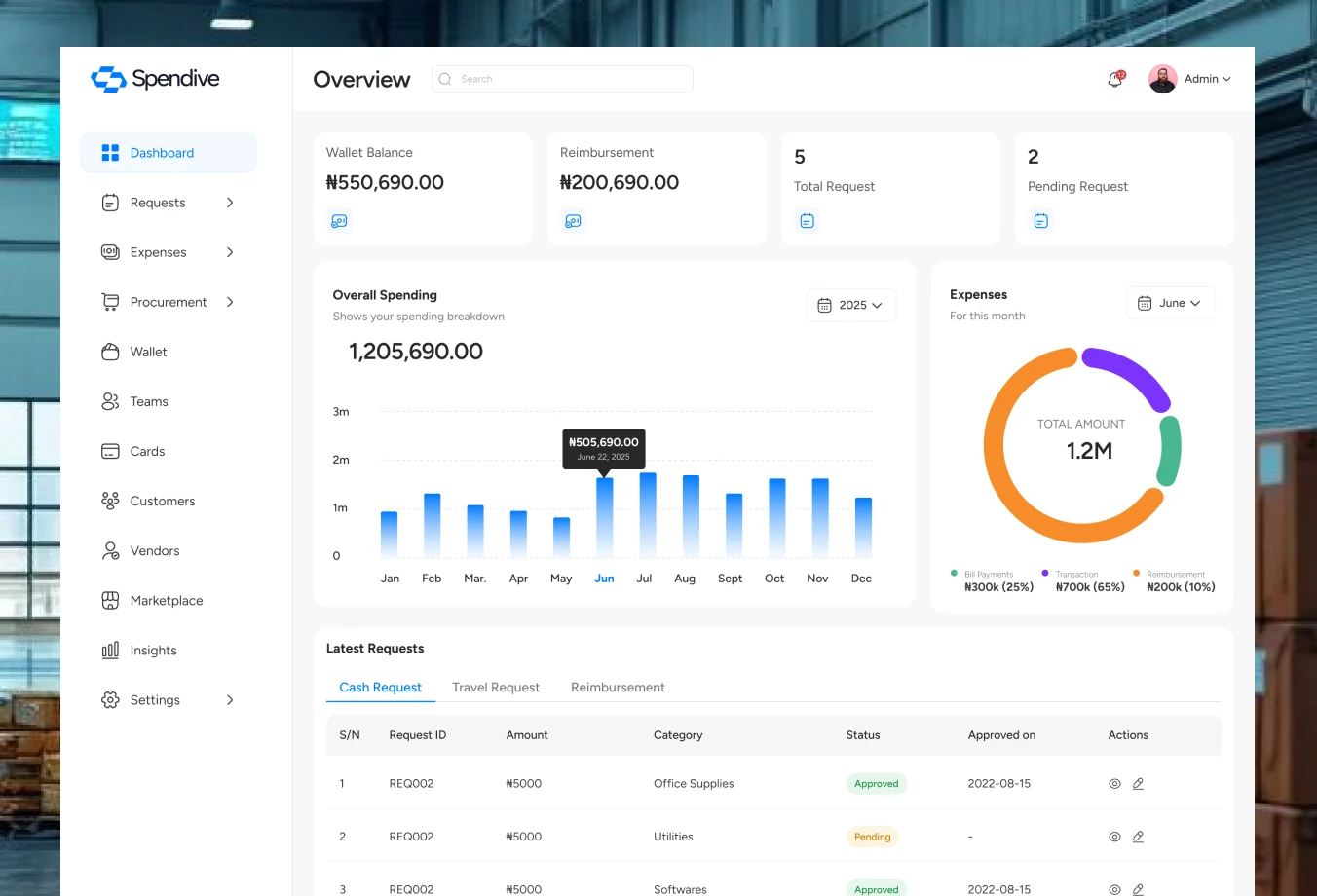This screenshot has width=1317, height=896.
Task: Click the Wallet Balance card icon
Action: point(339,221)
